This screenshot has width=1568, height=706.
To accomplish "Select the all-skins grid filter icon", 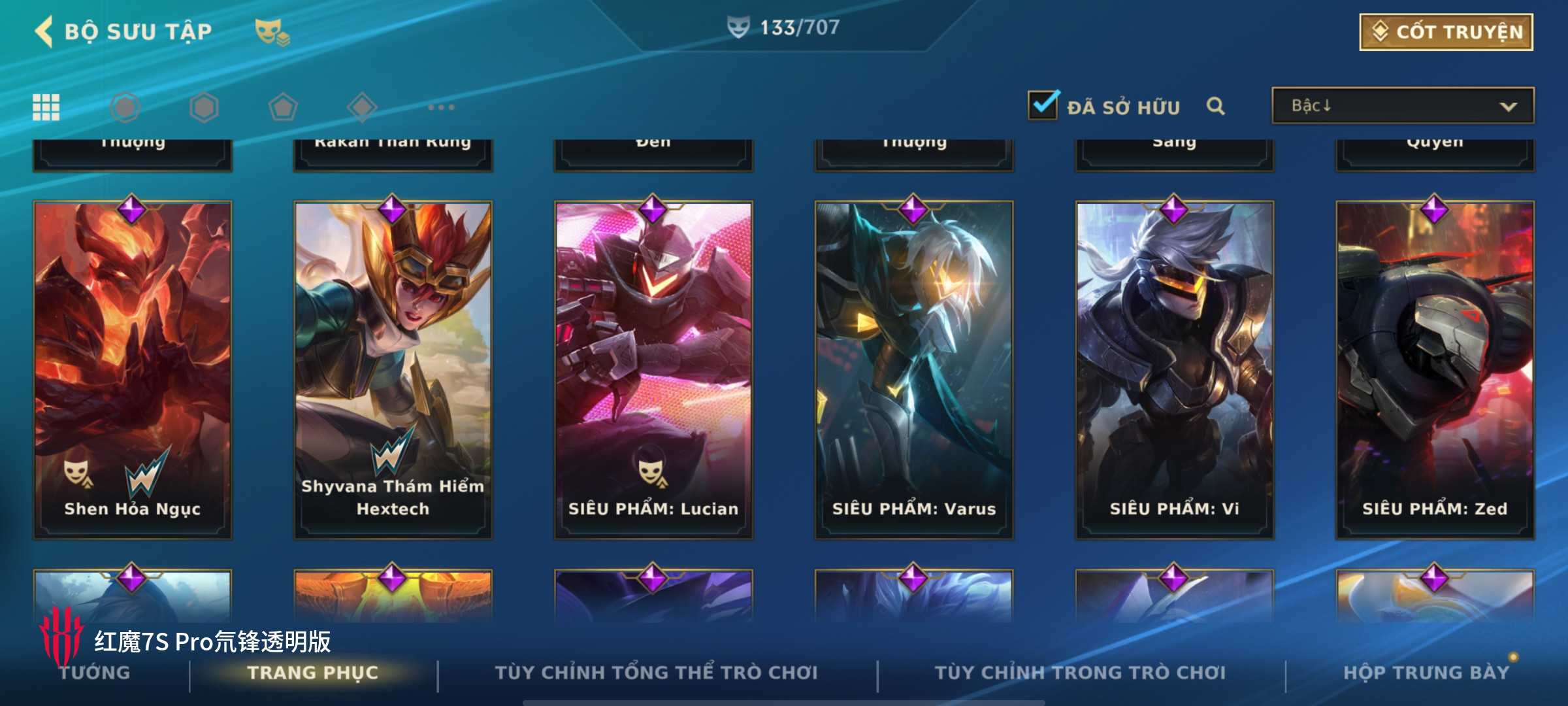I will 46,107.
